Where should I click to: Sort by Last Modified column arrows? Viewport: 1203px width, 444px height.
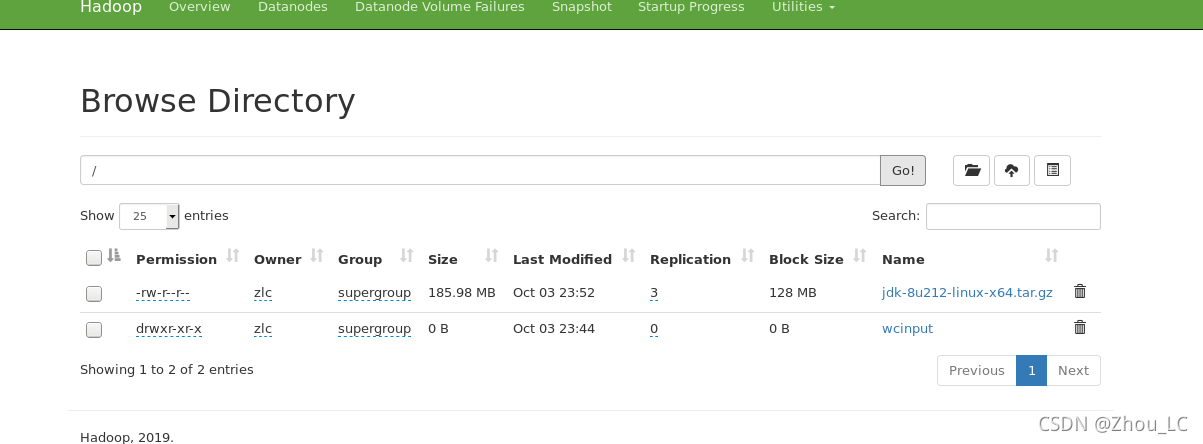point(629,257)
